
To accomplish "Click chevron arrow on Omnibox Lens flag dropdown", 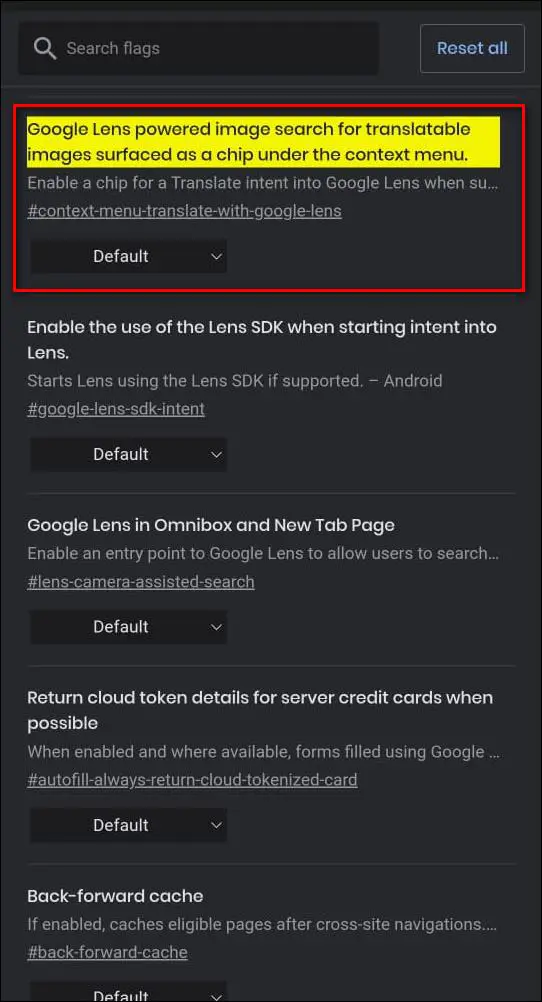I will point(216,627).
